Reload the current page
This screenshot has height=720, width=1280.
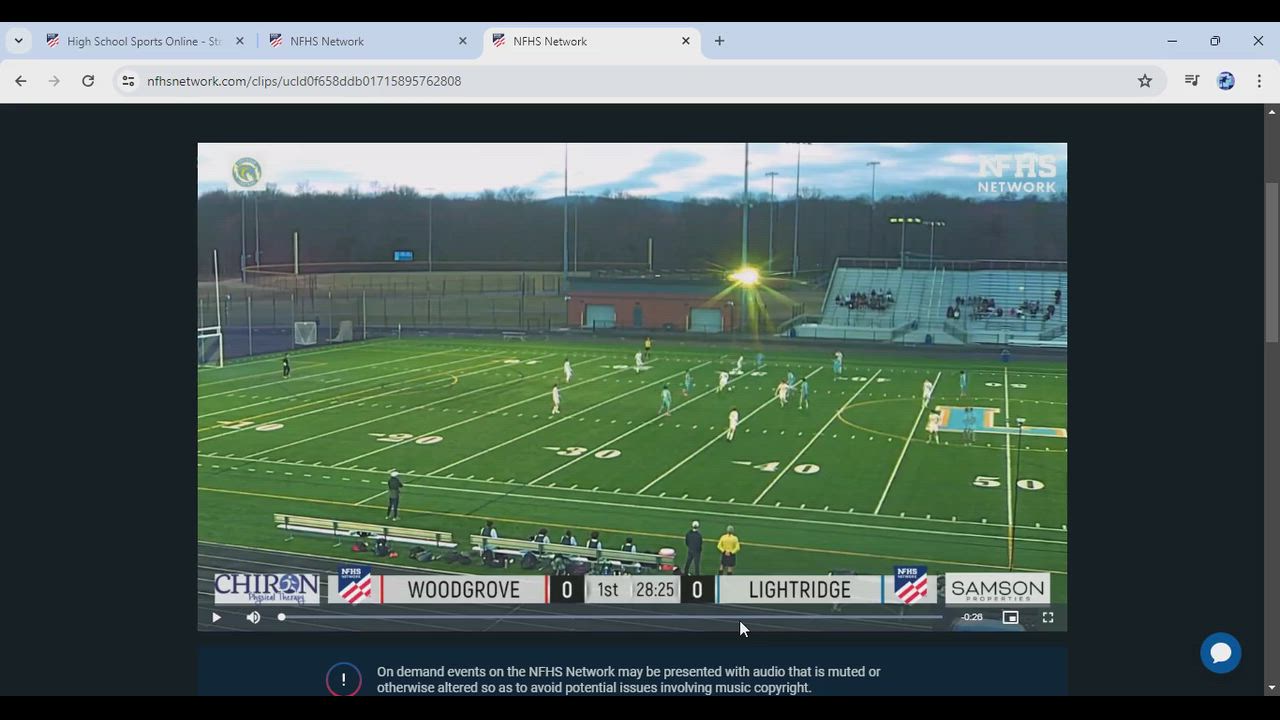pos(88,81)
